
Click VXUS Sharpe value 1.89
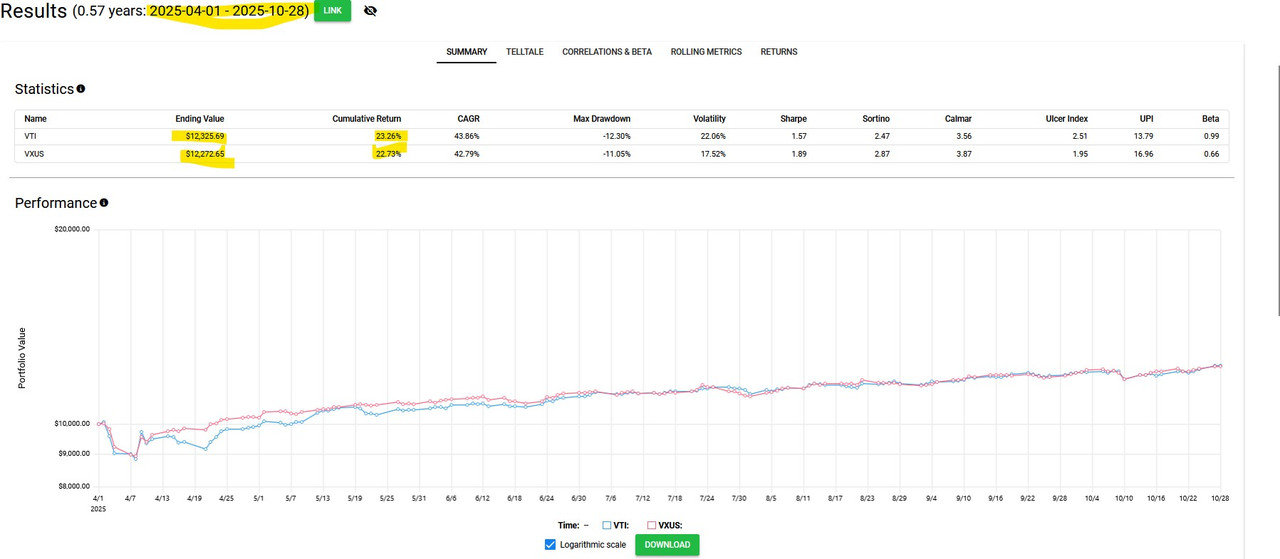(799, 154)
